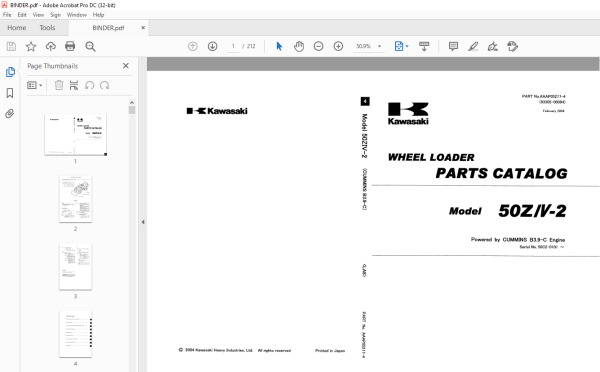
Task: Select page 2 thumbnail
Action: point(75,199)
